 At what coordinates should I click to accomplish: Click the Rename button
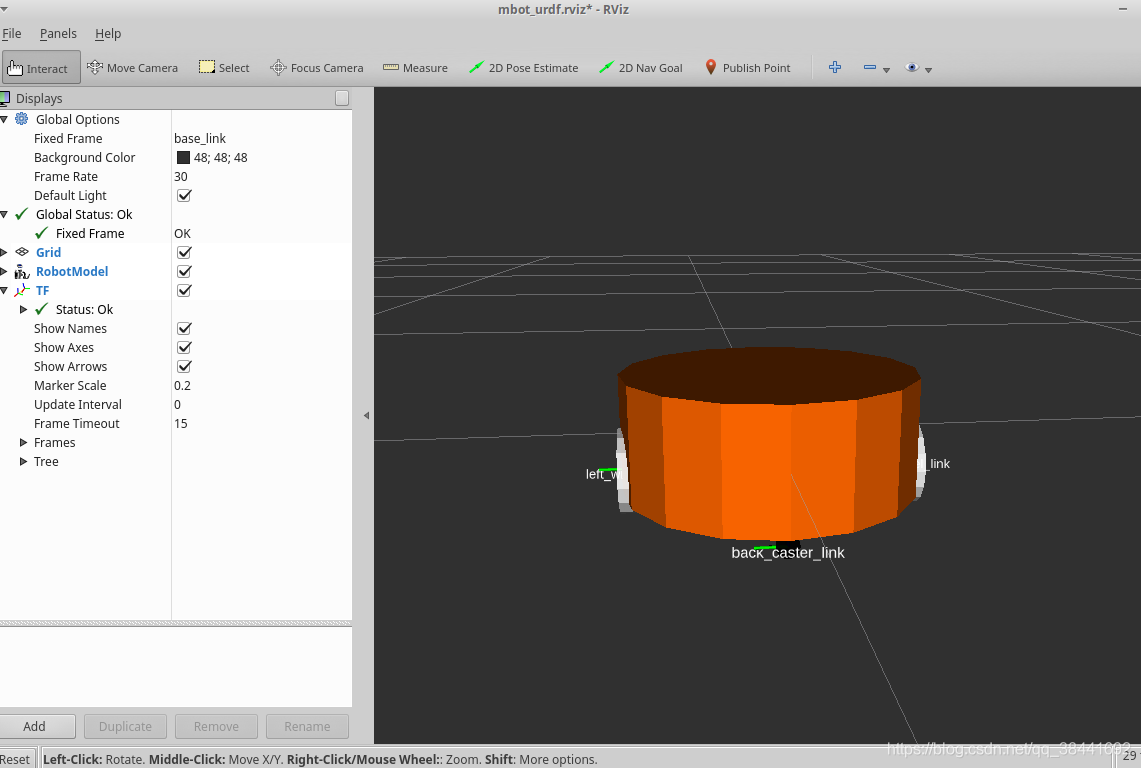pyautogui.click(x=307, y=726)
